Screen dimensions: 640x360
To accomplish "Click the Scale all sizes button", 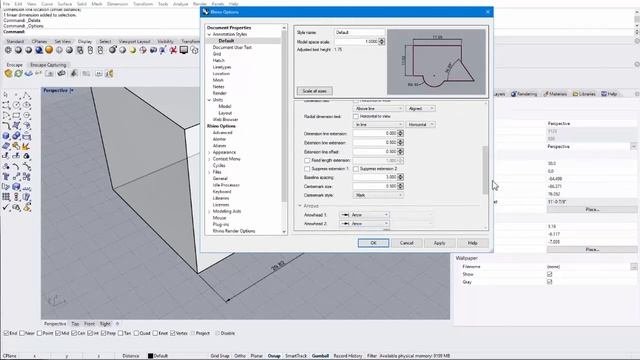I will click(x=314, y=91).
